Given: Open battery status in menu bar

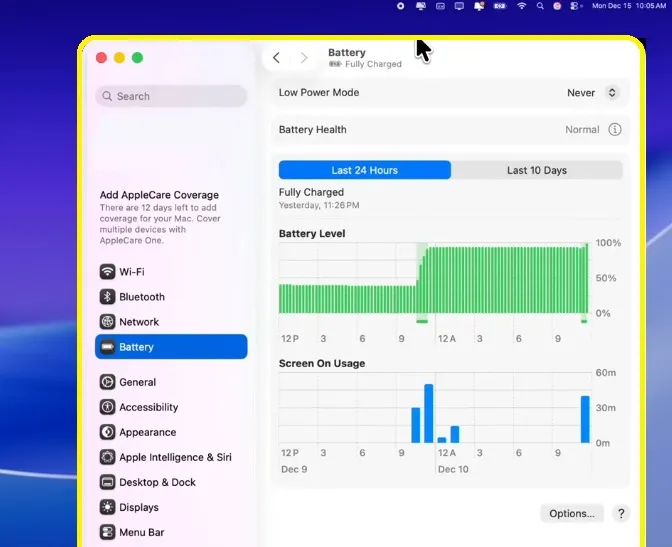Looking at the screenshot, I should [500, 6].
